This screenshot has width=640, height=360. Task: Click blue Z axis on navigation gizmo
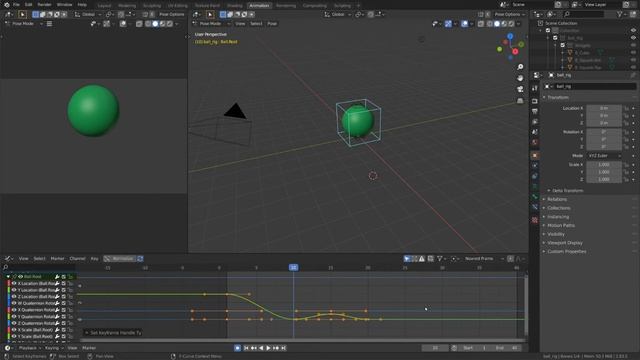510,36
